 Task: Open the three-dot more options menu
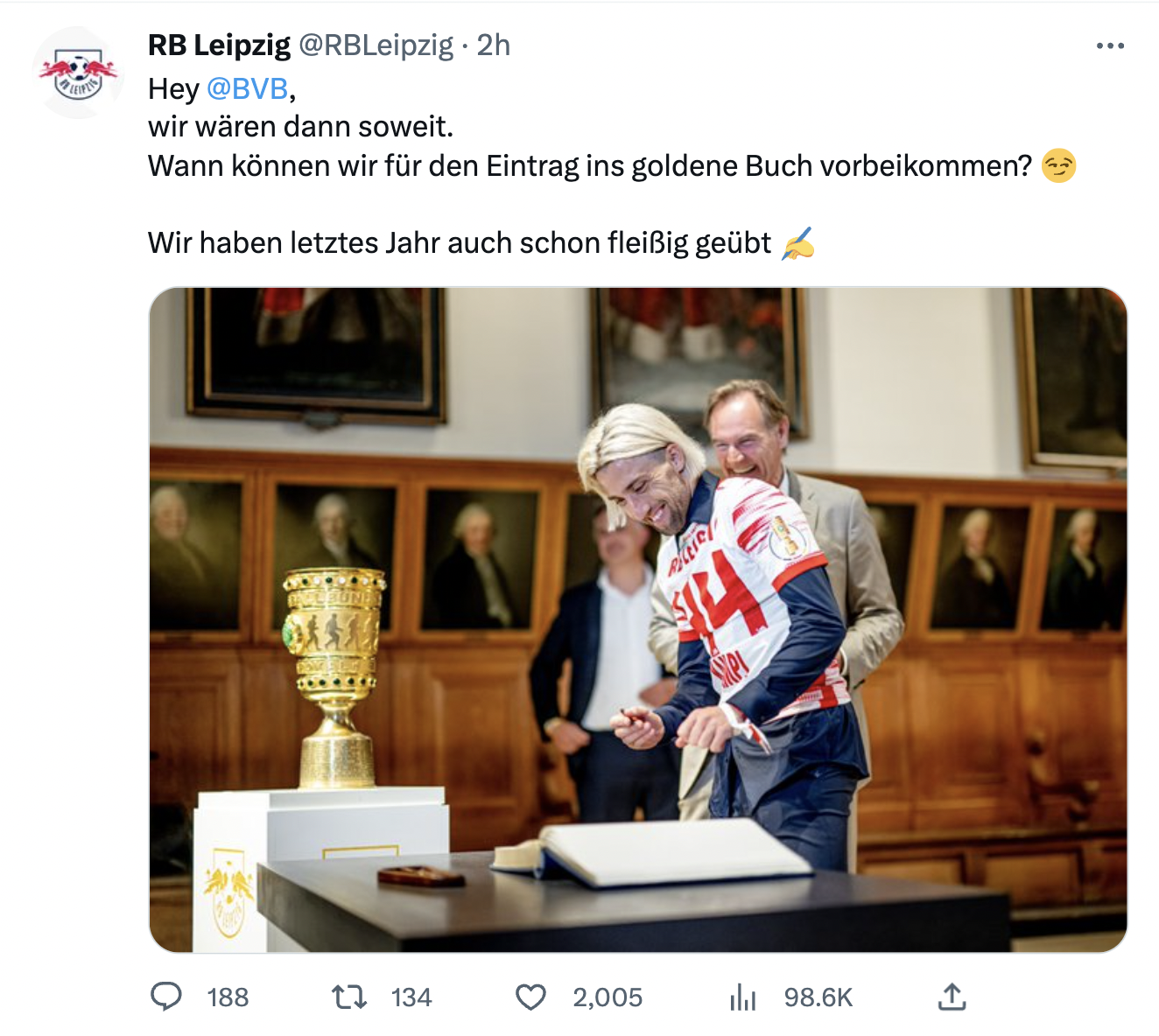(x=1110, y=45)
